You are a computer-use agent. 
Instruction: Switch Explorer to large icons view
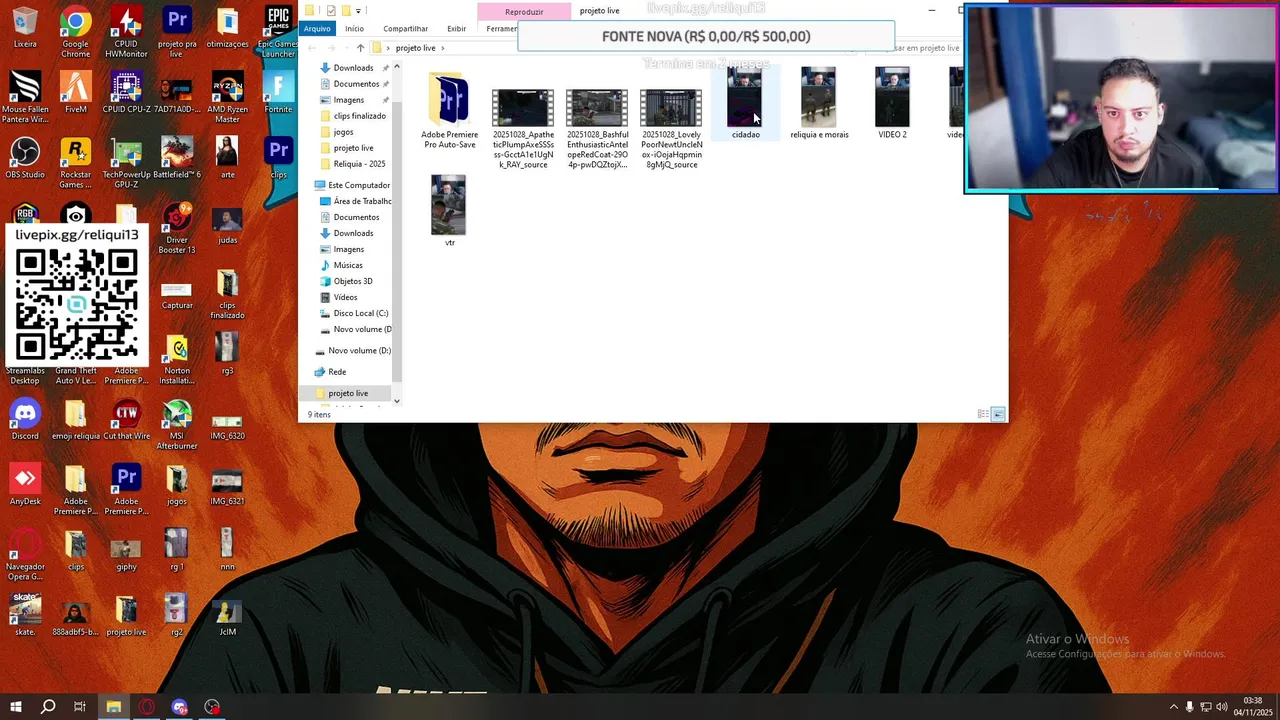tap(998, 414)
